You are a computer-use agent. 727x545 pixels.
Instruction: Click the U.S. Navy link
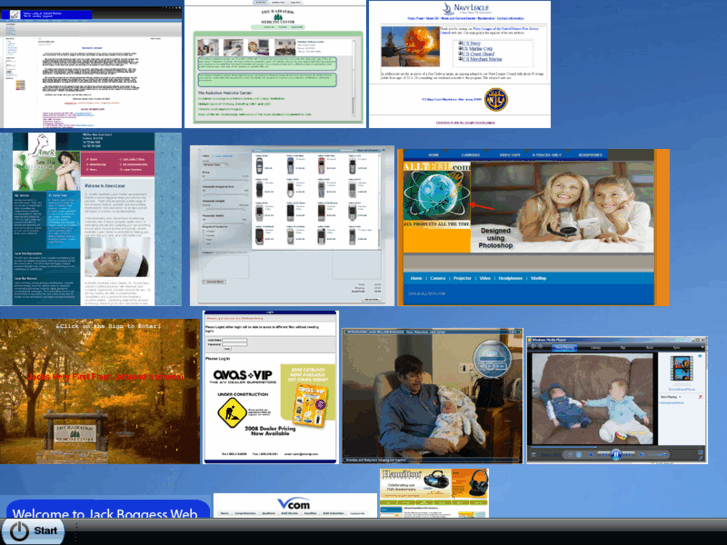coord(472,43)
